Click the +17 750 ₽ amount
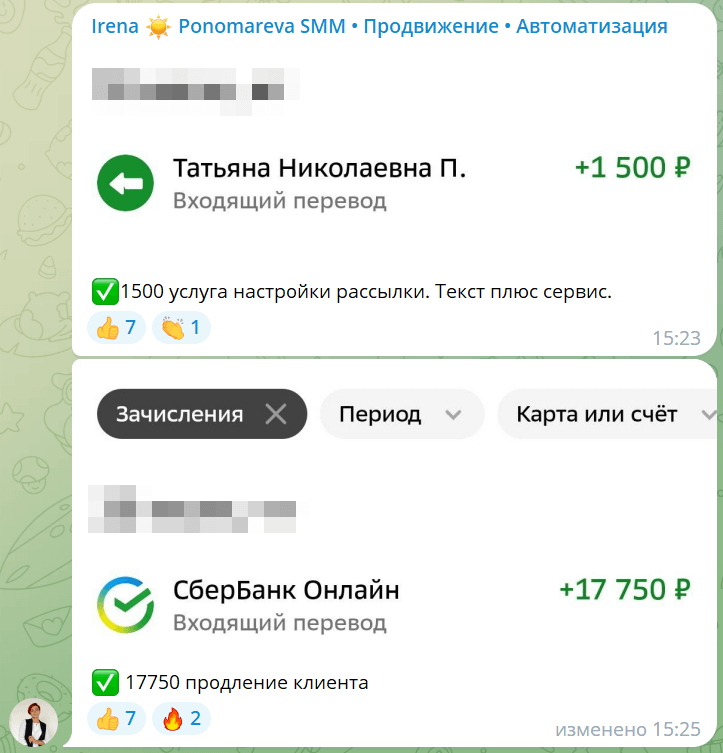This screenshot has height=753, width=723. pyautogui.click(x=625, y=590)
